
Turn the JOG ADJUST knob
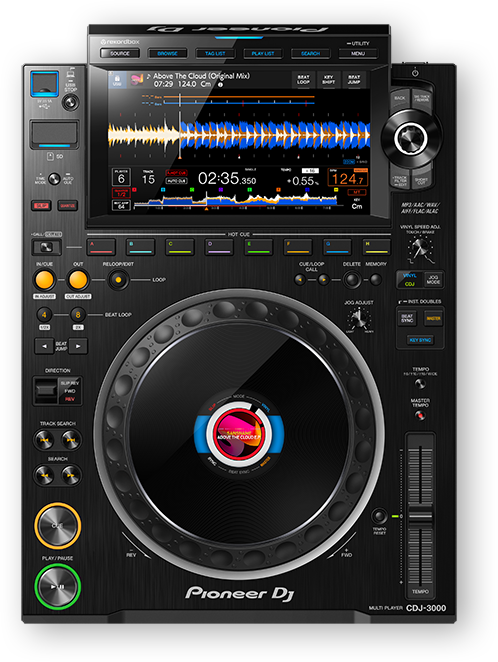[359, 319]
